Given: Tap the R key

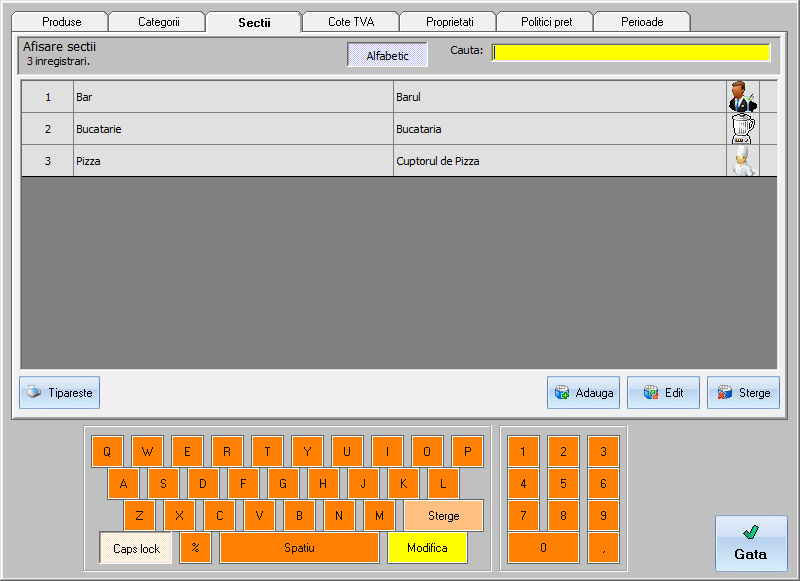Looking at the screenshot, I should coord(228,451).
